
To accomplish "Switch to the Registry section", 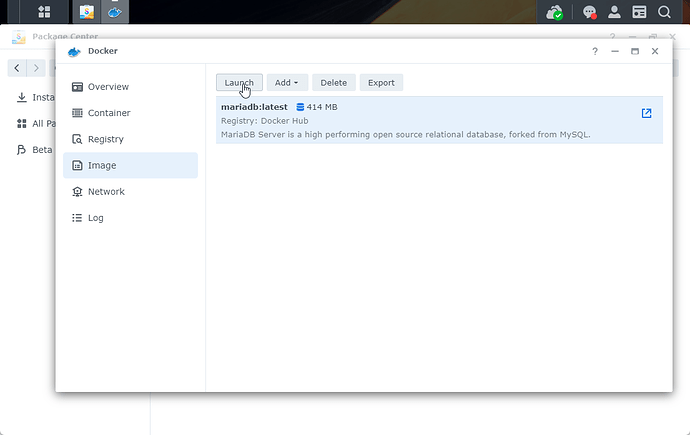I will pyautogui.click(x=106, y=139).
